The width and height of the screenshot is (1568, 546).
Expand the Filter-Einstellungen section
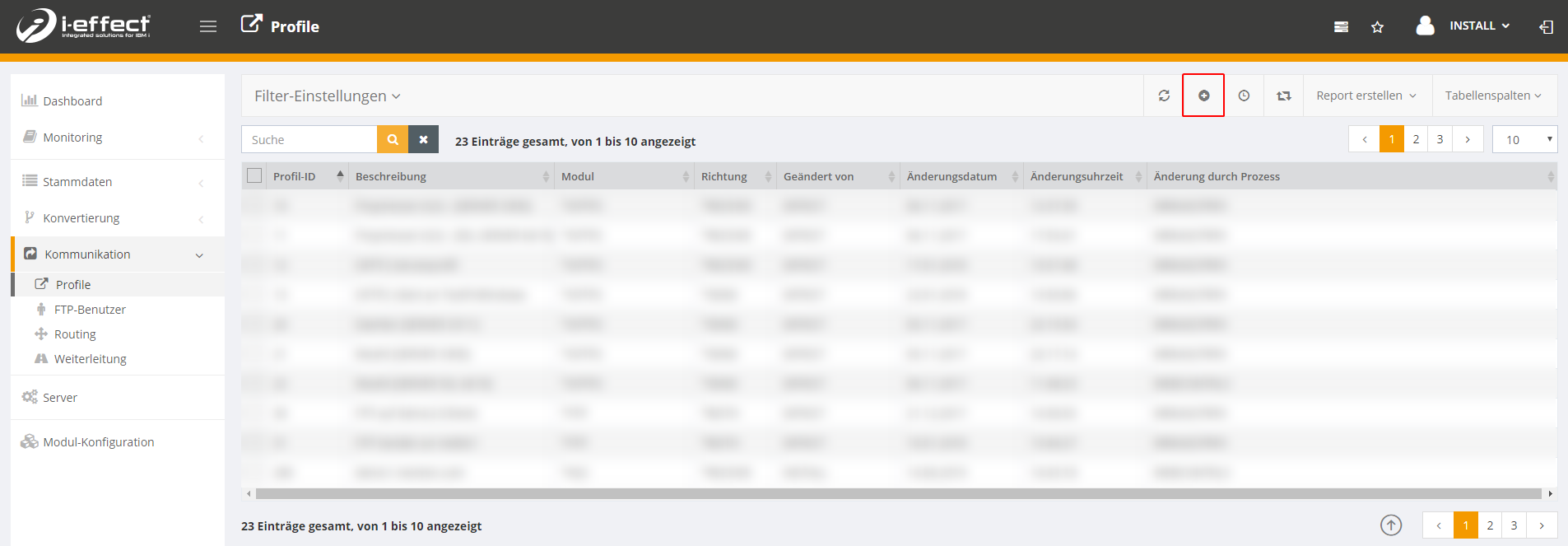tap(327, 96)
